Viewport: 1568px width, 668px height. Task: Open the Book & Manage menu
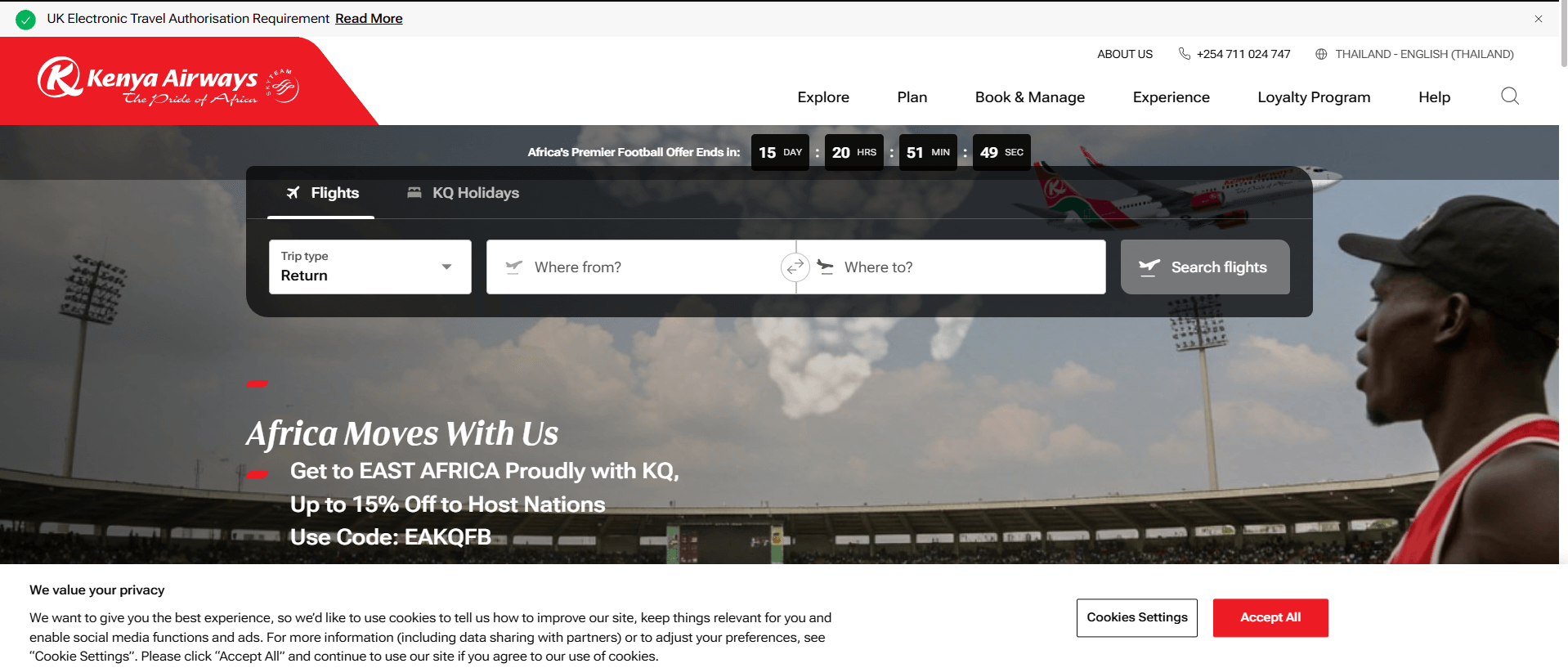[x=1029, y=97]
